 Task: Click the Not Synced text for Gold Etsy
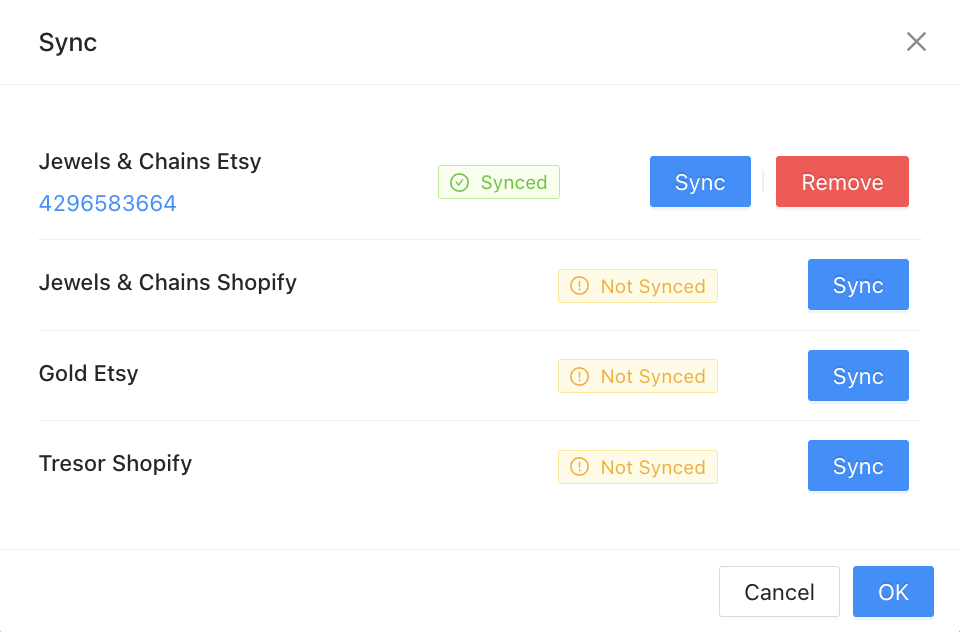(x=653, y=377)
